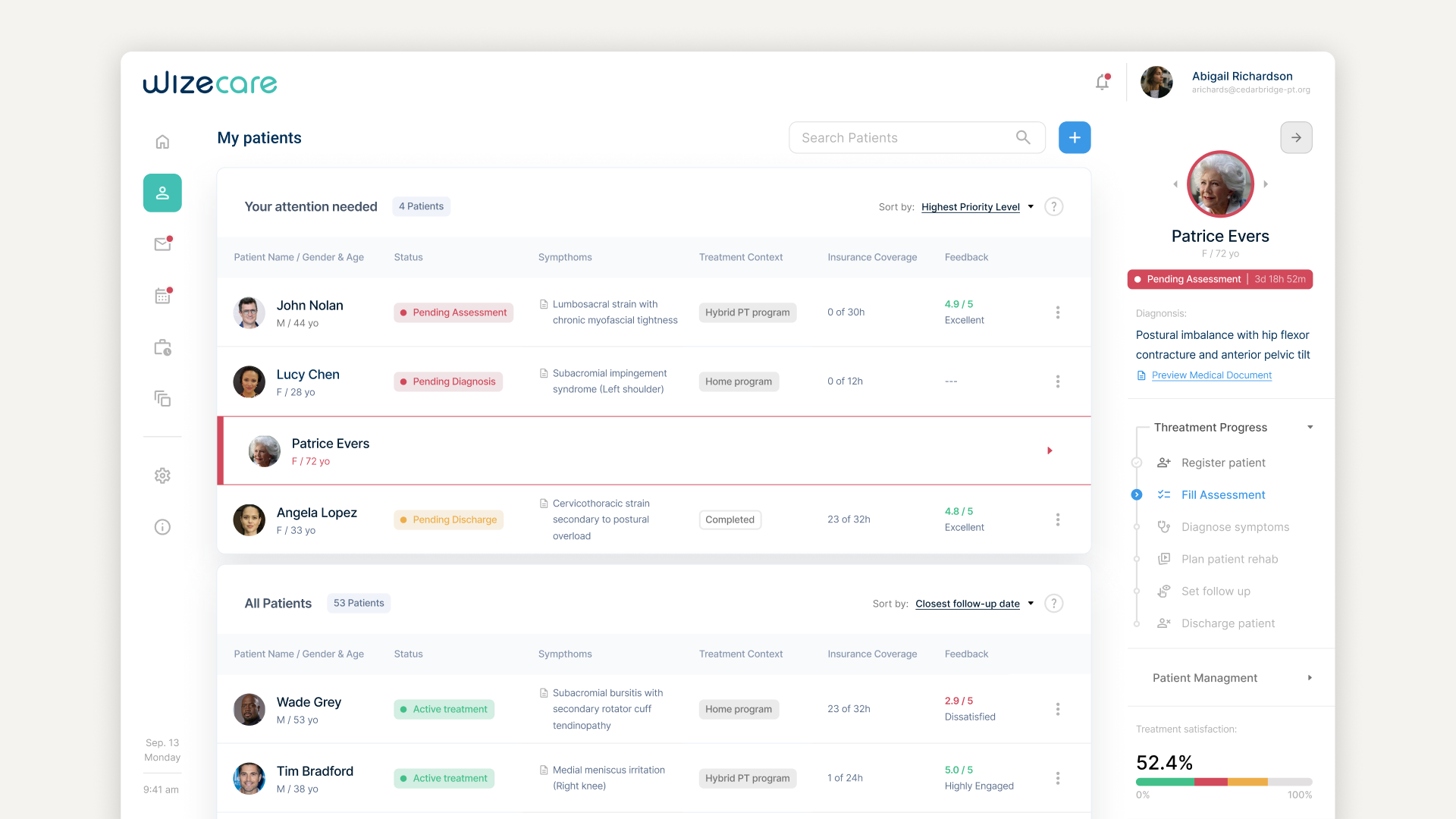Open the copy documents sidebar icon

[x=162, y=398]
